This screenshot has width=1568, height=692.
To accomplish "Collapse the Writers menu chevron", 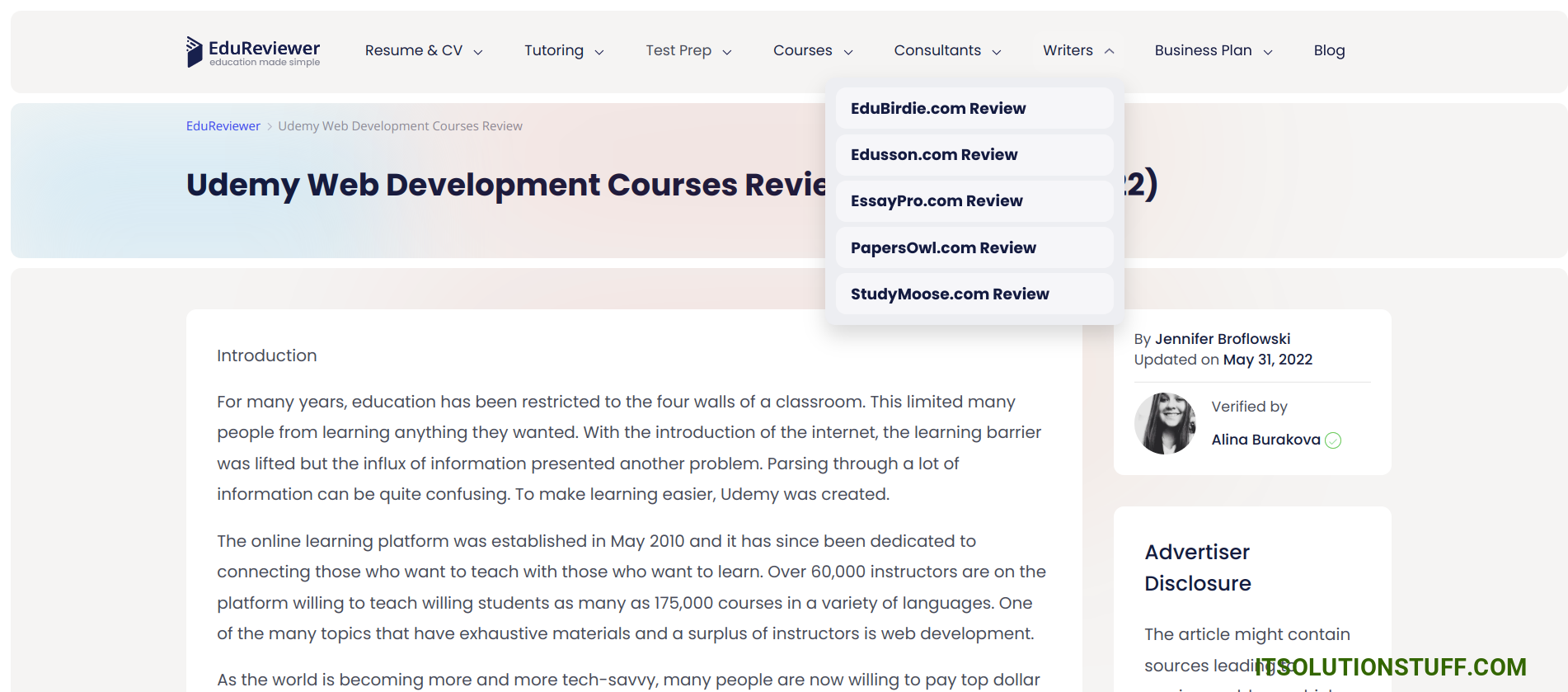I will pyautogui.click(x=1110, y=51).
